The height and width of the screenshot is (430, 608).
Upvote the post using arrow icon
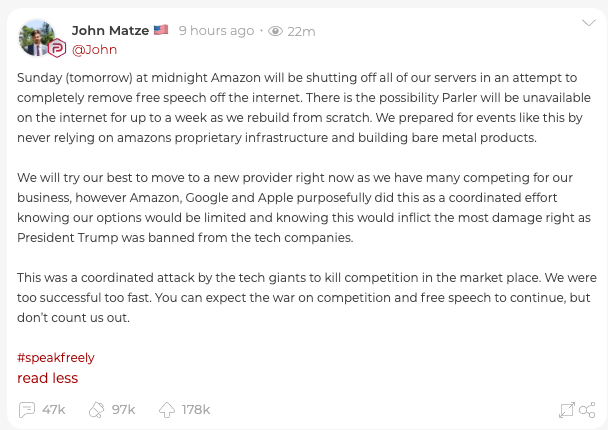tap(166, 410)
